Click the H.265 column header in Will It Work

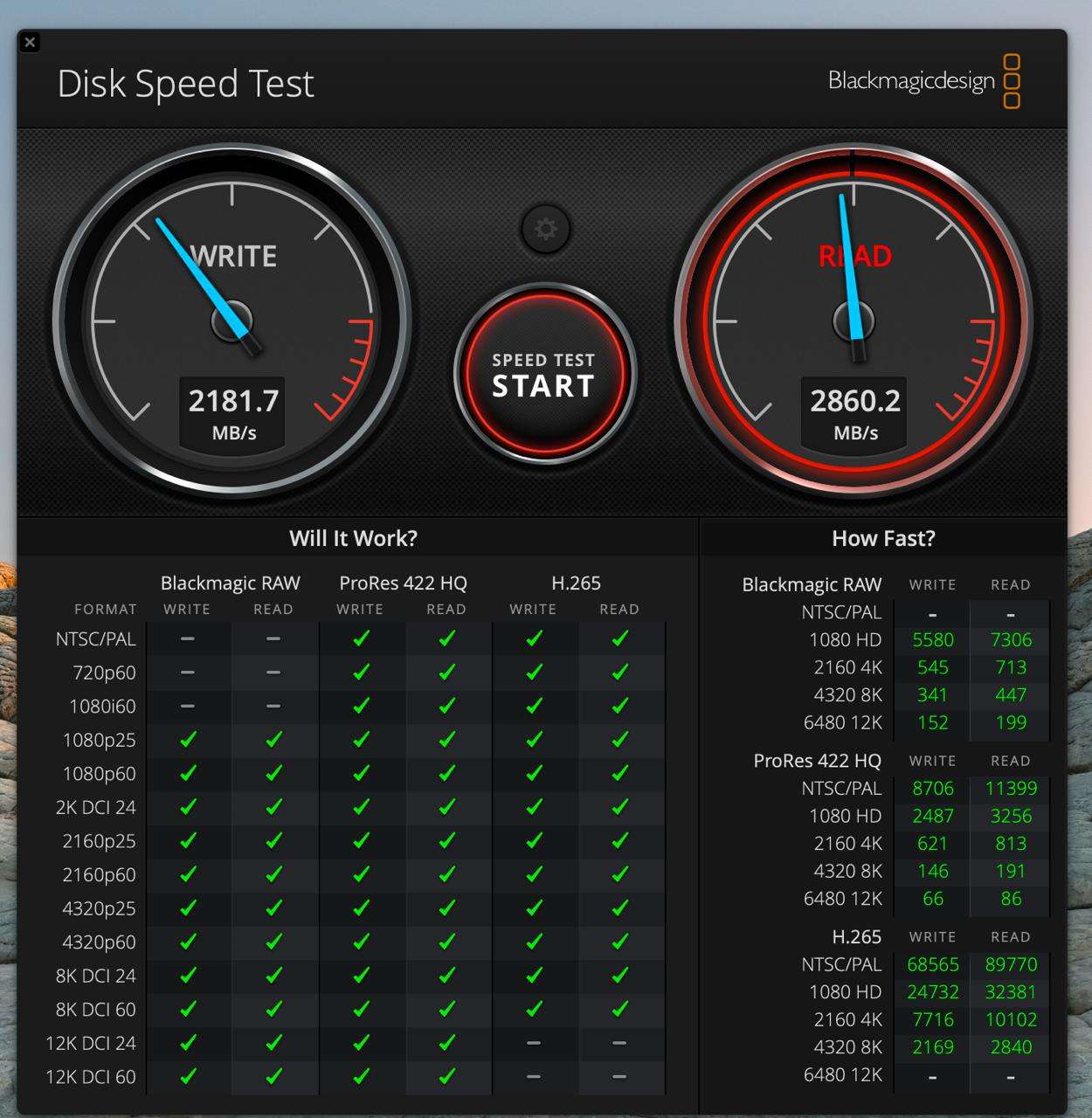(576, 583)
